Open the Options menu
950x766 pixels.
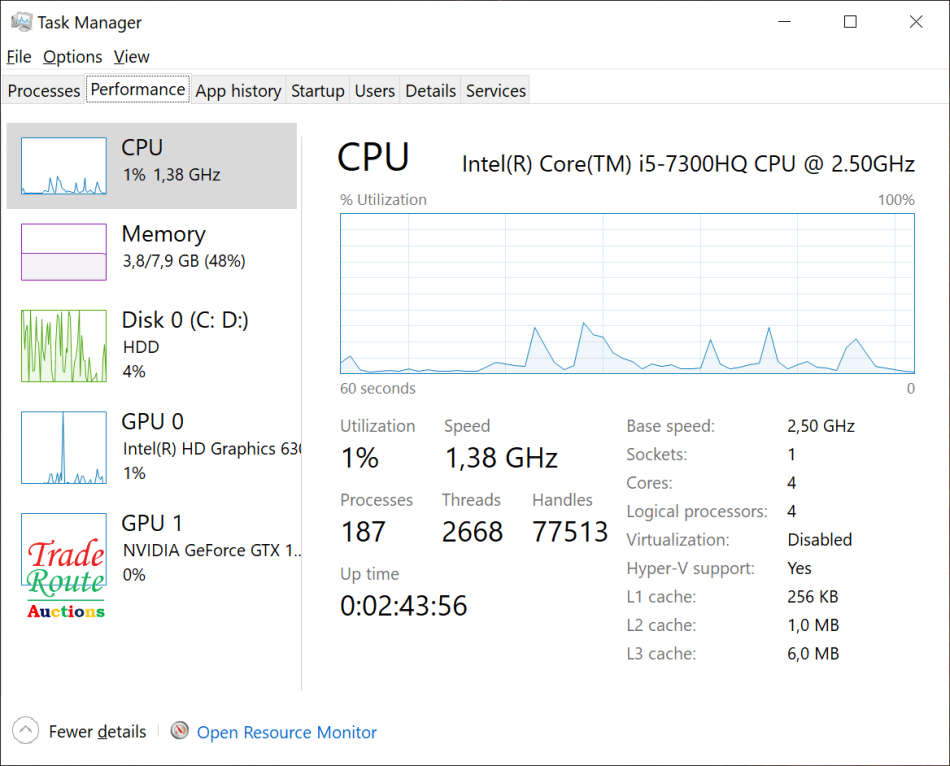click(72, 57)
